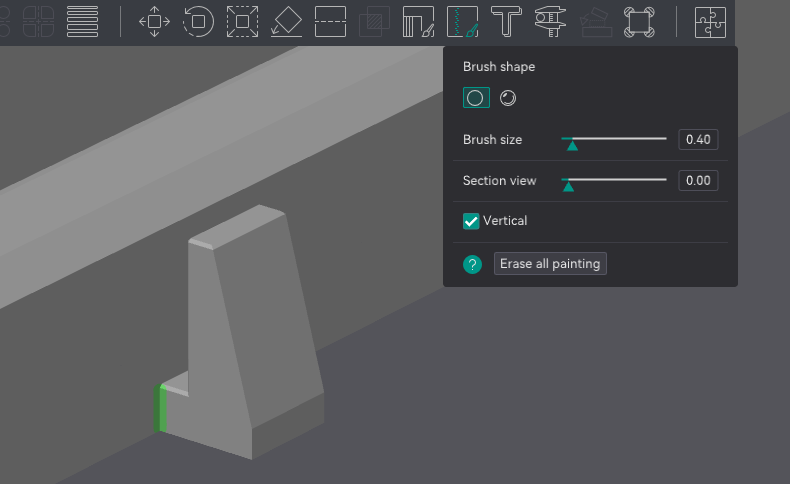This screenshot has height=484, width=790.
Task: Select the Move gizmo tool
Action: [154, 21]
